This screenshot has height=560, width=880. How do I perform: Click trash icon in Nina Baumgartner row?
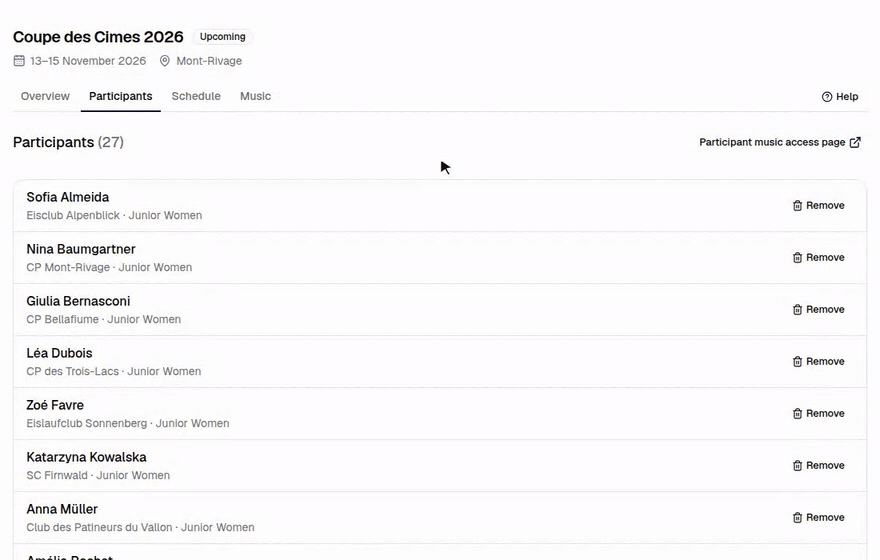pyautogui.click(x=798, y=258)
